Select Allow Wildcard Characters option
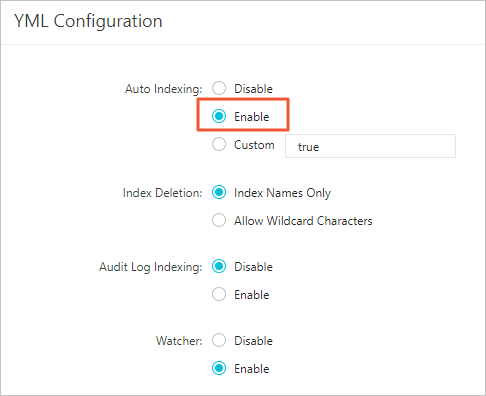486x396 pixels. pos(219,220)
